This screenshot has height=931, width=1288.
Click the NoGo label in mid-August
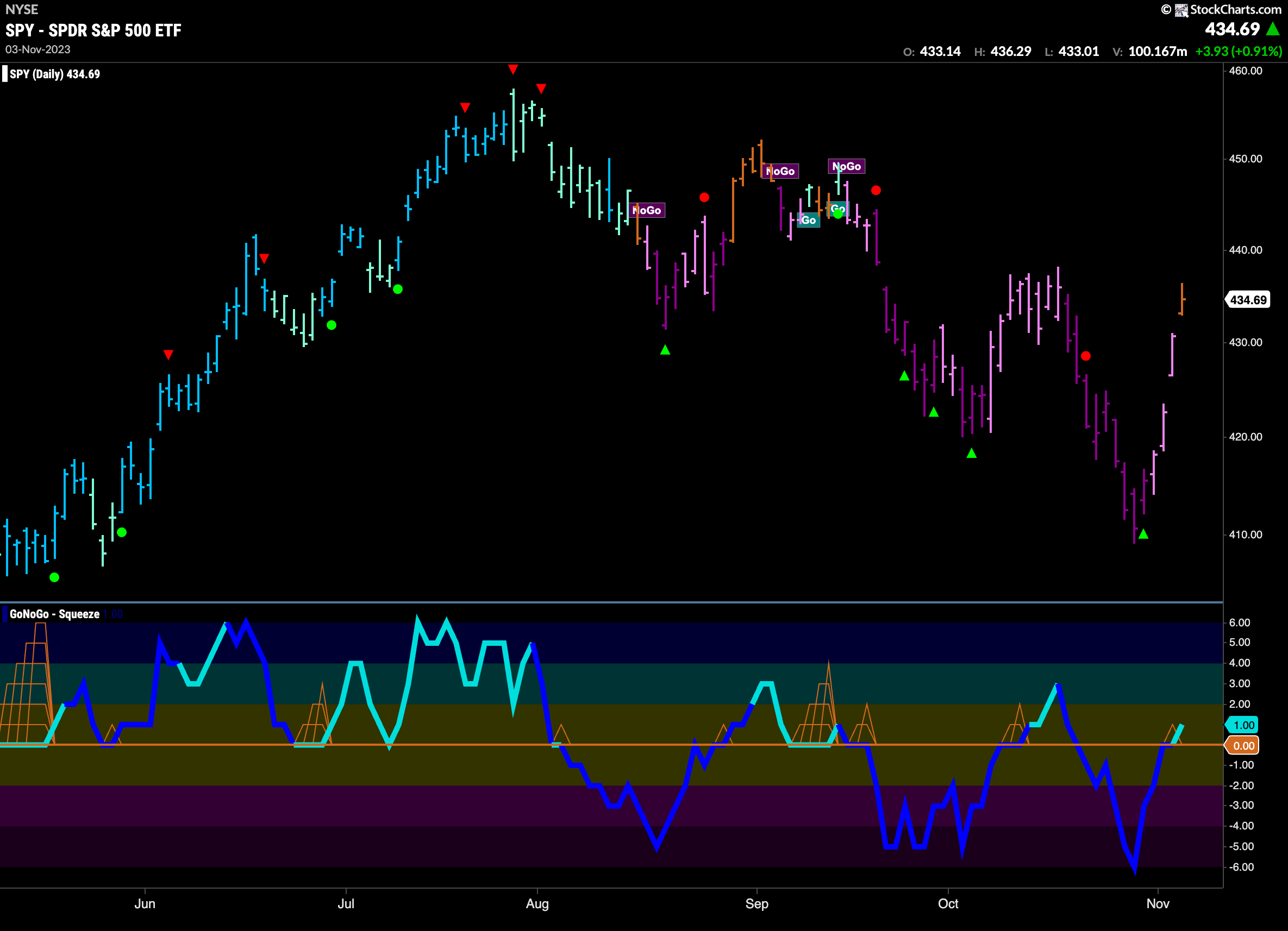pyautogui.click(x=647, y=210)
